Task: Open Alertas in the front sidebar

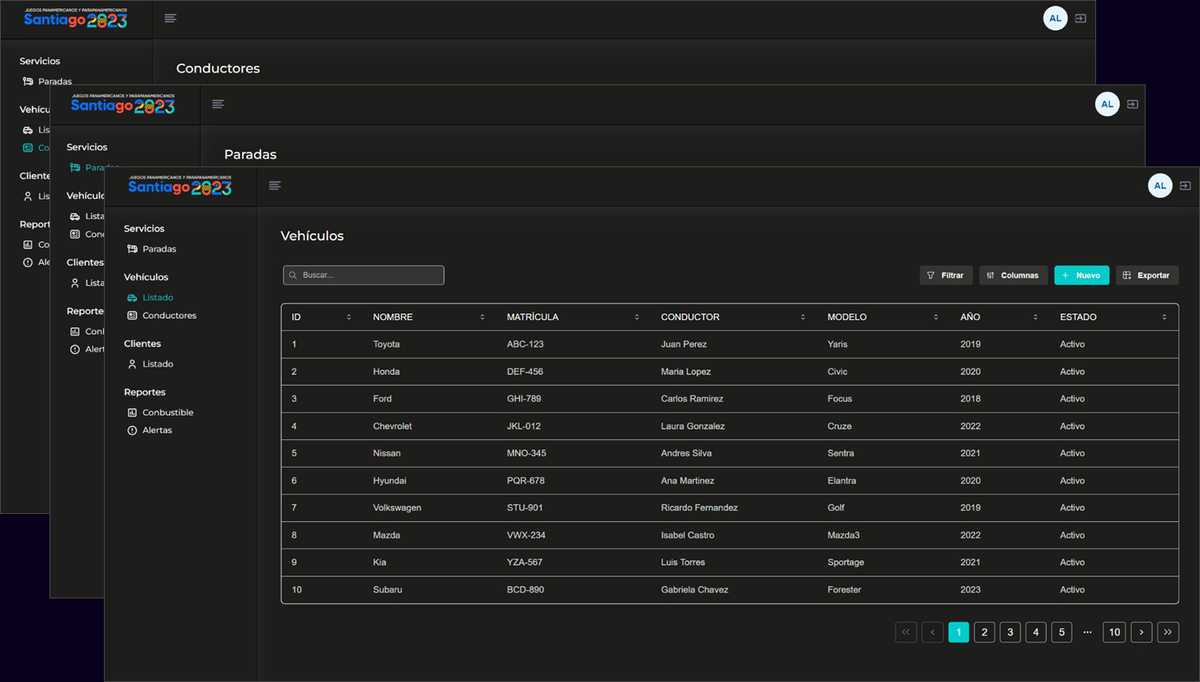Action: click(x=157, y=431)
